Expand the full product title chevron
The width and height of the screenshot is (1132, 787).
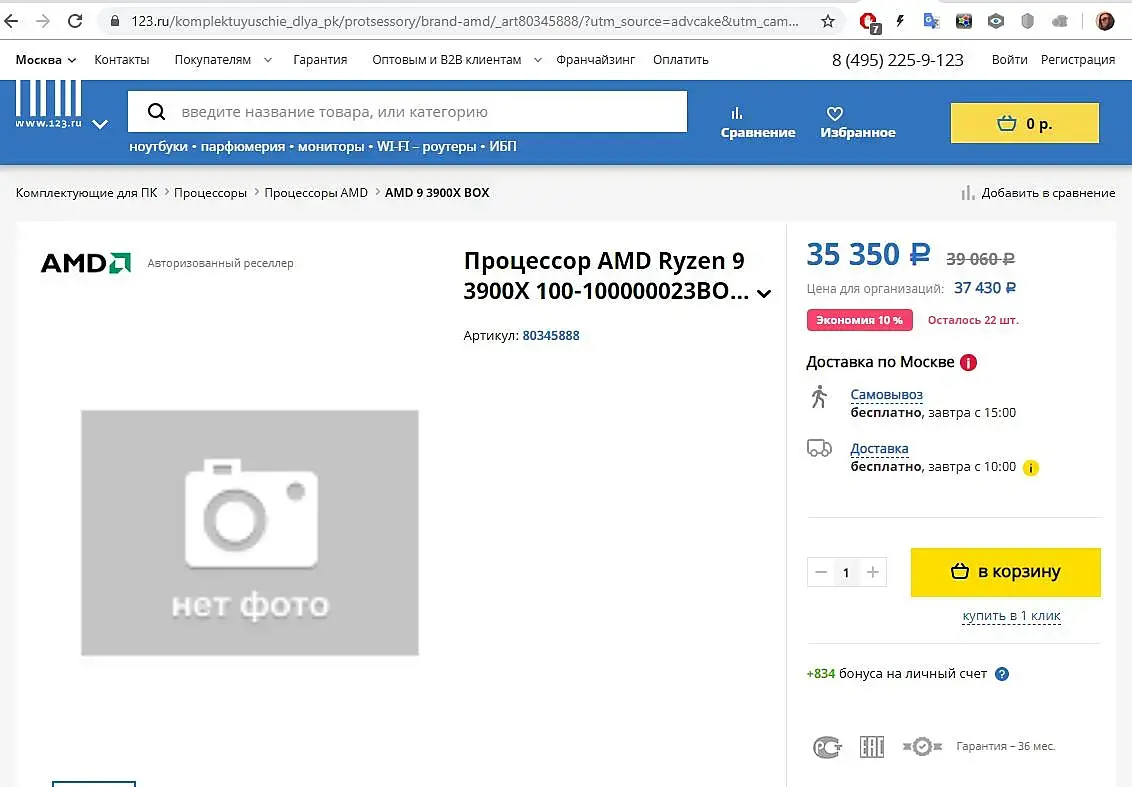(x=764, y=293)
